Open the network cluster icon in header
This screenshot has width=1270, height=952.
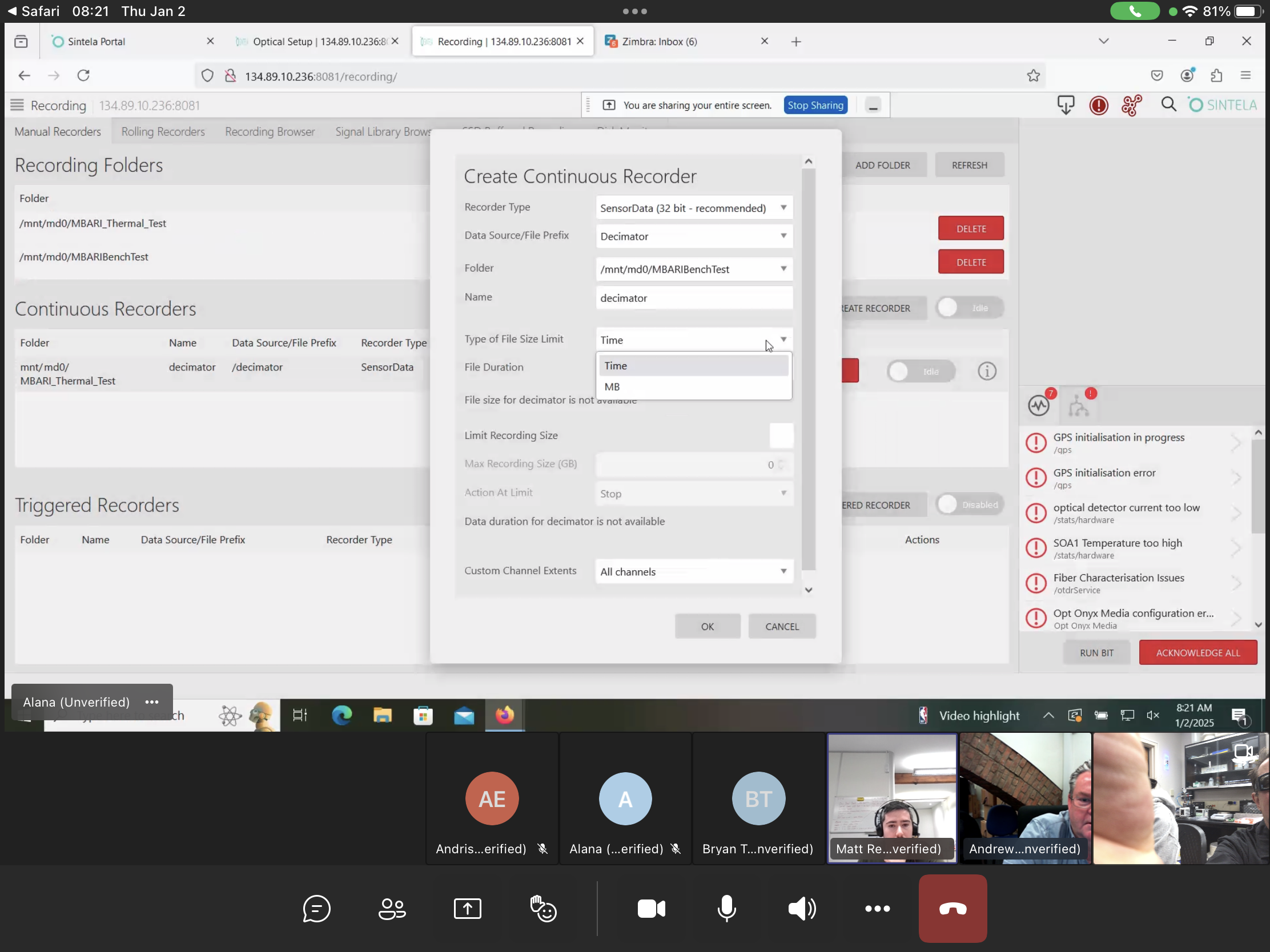[1132, 106]
